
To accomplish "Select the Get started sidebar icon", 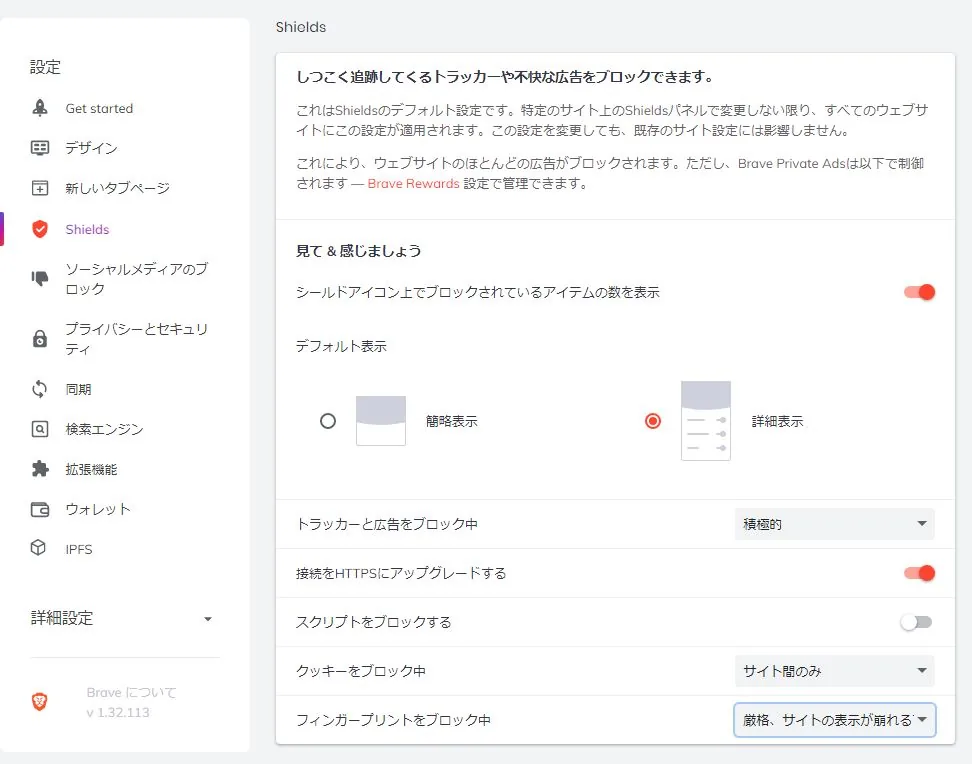I will click(x=40, y=108).
